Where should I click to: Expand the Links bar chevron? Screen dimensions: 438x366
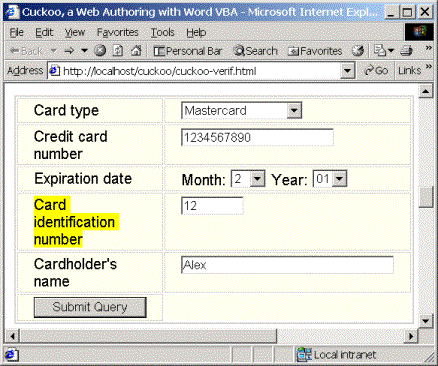click(429, 67)
